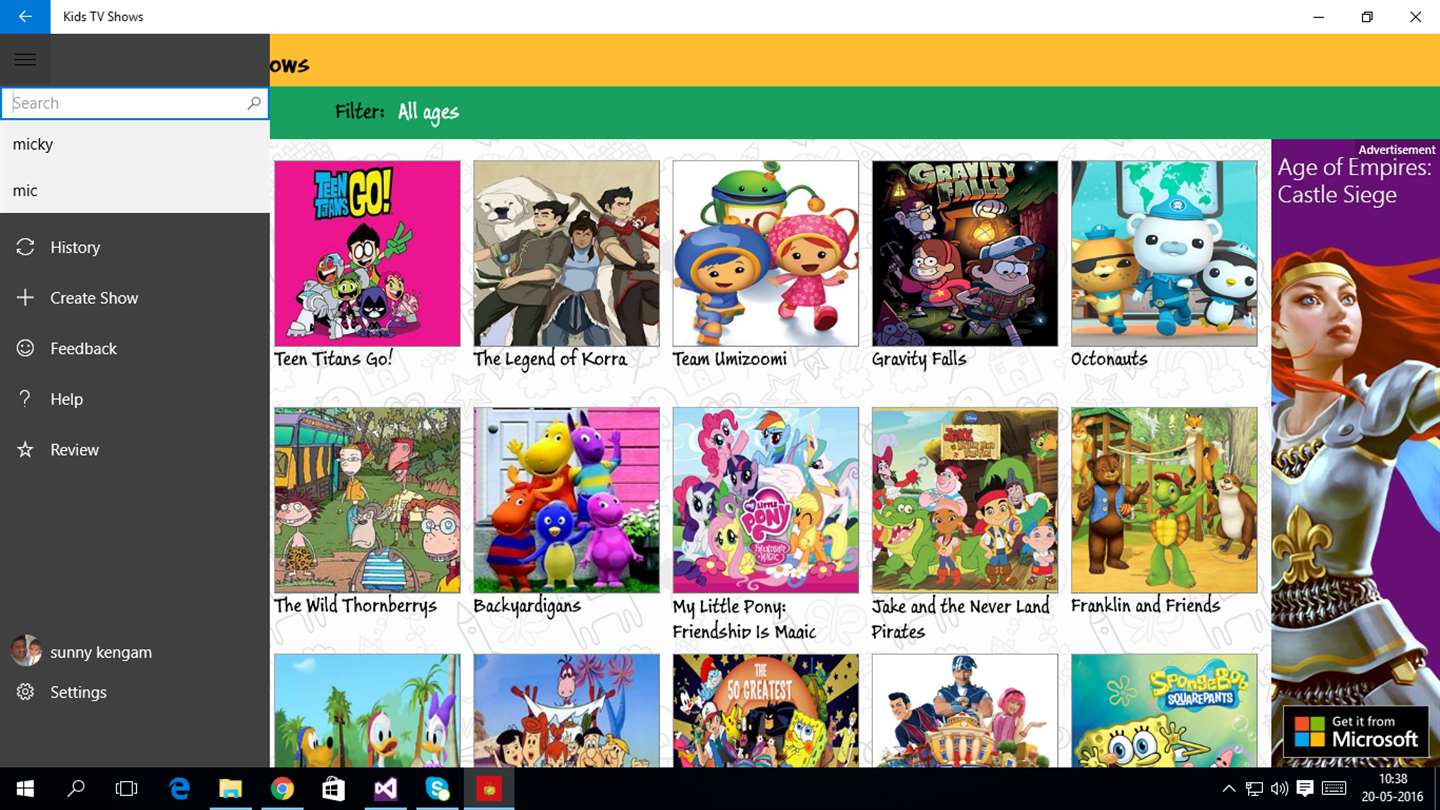
Task: Open the History menu item
Action: [135, 247]
